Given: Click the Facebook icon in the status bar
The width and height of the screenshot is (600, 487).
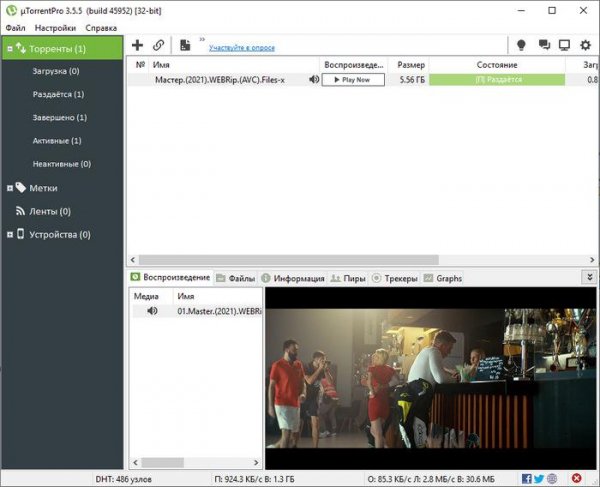Looking at the screenshot, I should point(527,479).
